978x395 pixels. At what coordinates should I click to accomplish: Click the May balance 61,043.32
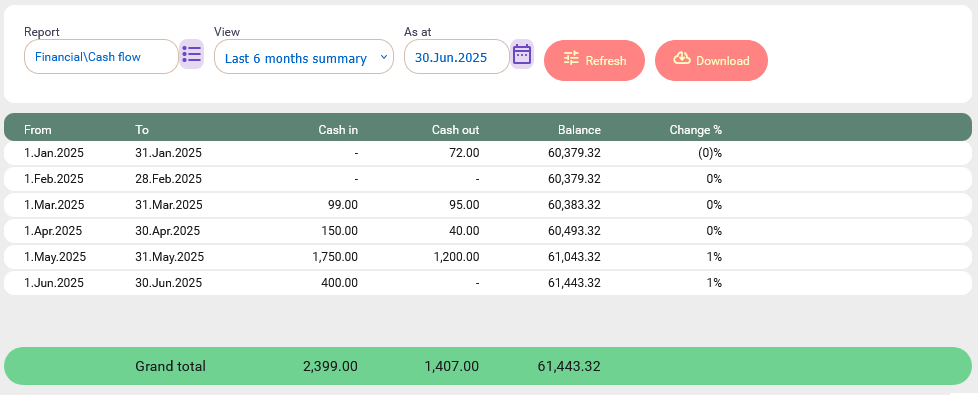coord(574,256)
